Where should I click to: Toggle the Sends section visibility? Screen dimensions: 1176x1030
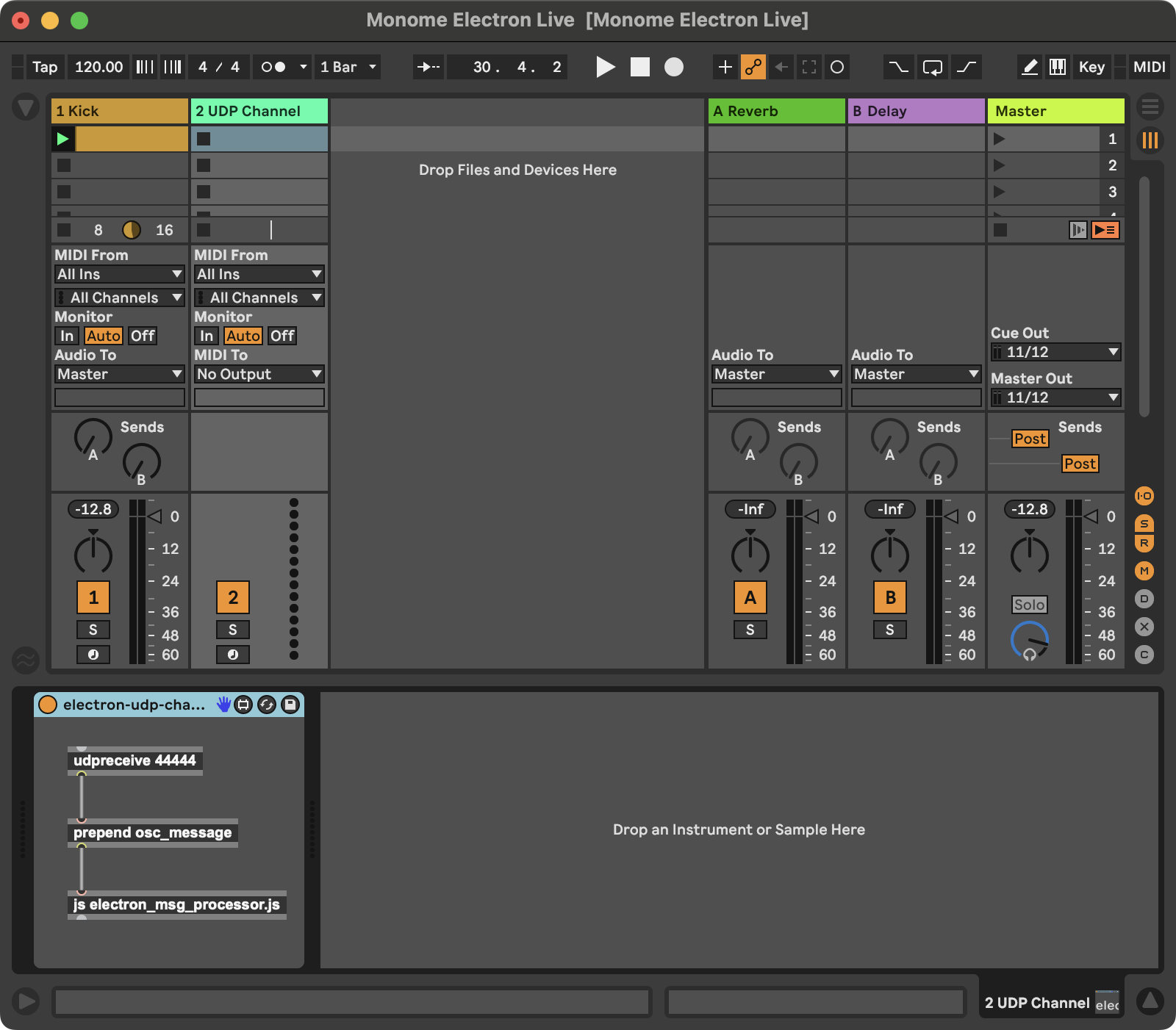pos(1144,523)
